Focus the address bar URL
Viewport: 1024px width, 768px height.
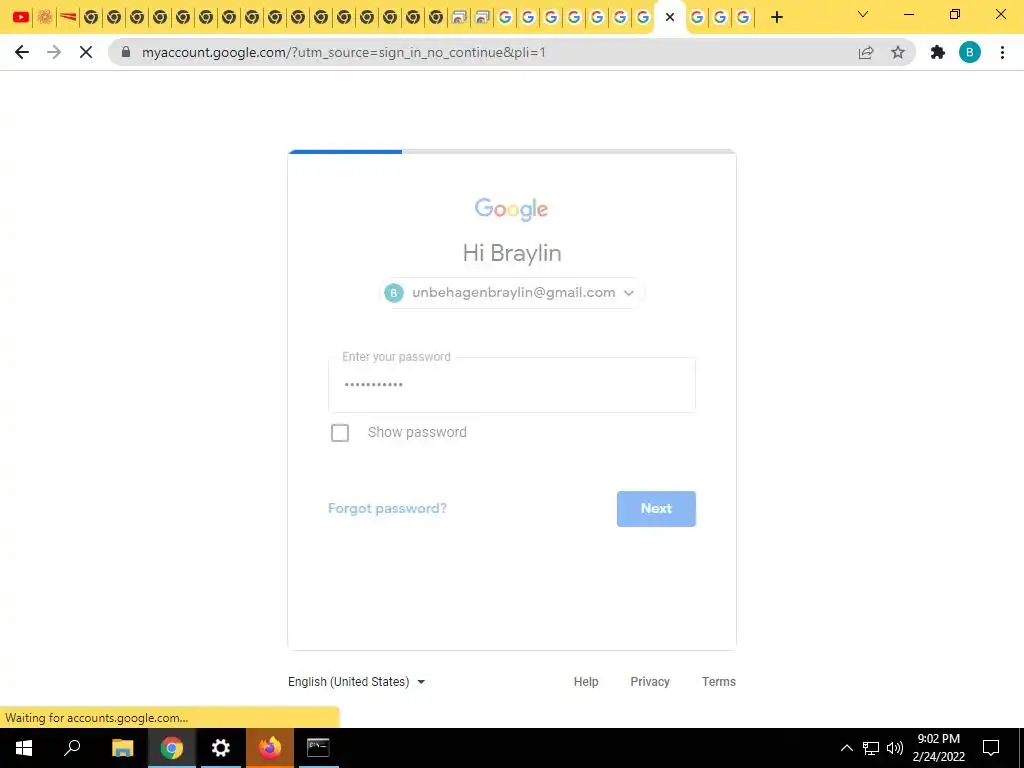(344, 52)
